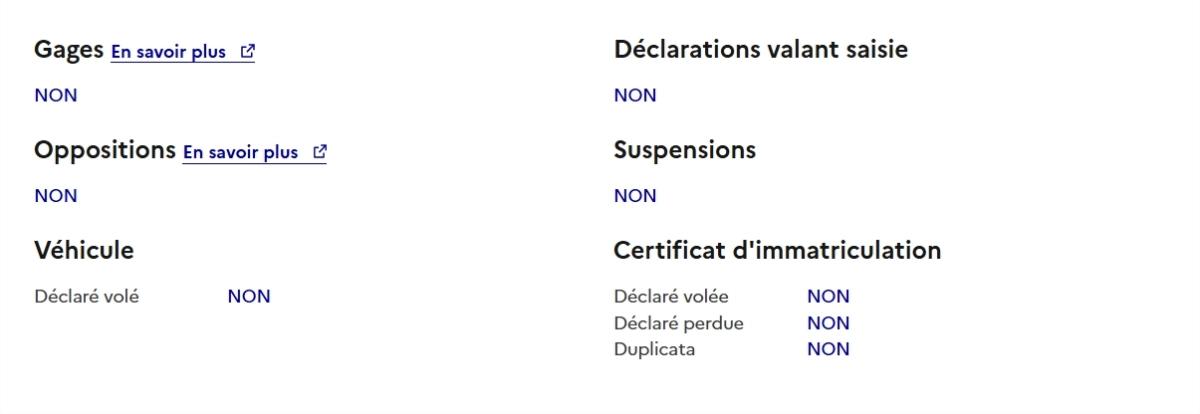The width and height of the screenshot is (1200, 414).
Task: Click the external-link icon beside Gages
Action: click(x=247, y=52)
